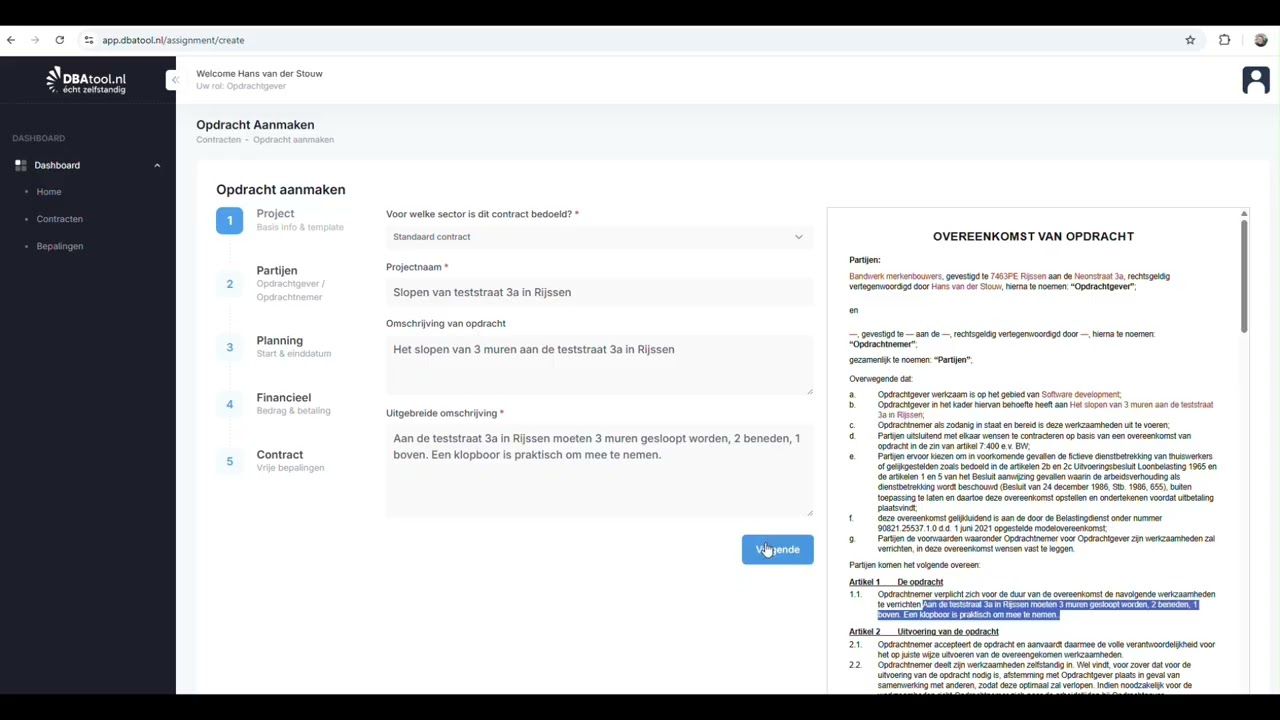This screenshot has height=720, width=1280.
Task: Select step 4 Financieel
Action: 275,404
